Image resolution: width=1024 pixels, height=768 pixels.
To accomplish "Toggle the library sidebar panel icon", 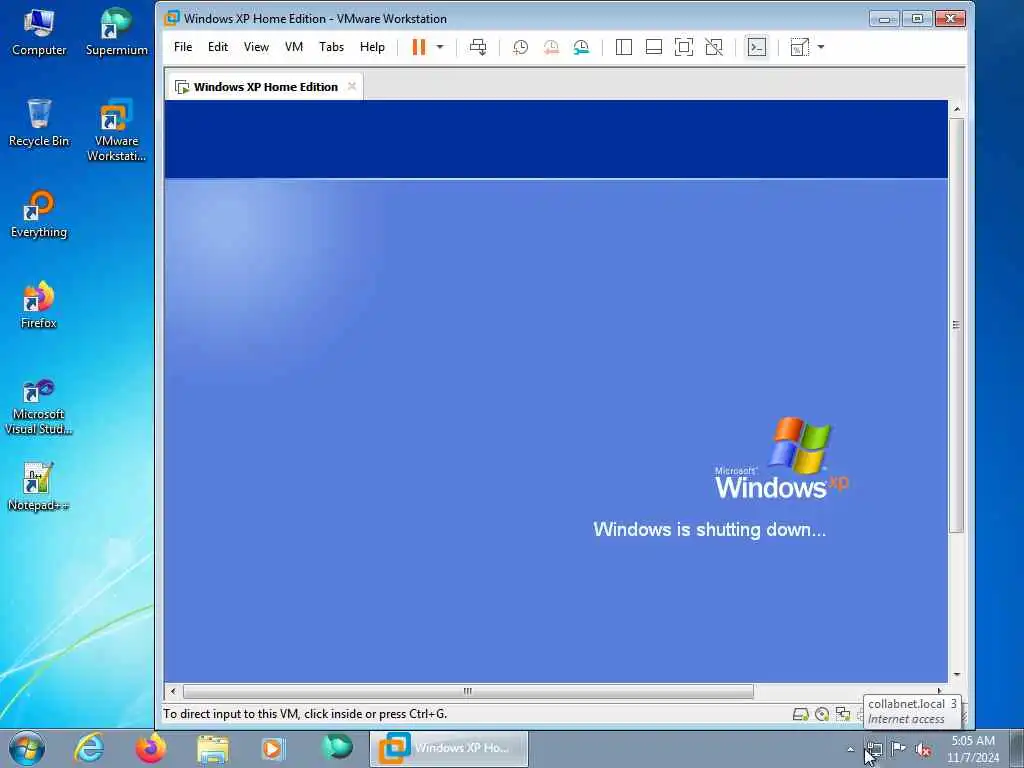I will pos(624,47).
